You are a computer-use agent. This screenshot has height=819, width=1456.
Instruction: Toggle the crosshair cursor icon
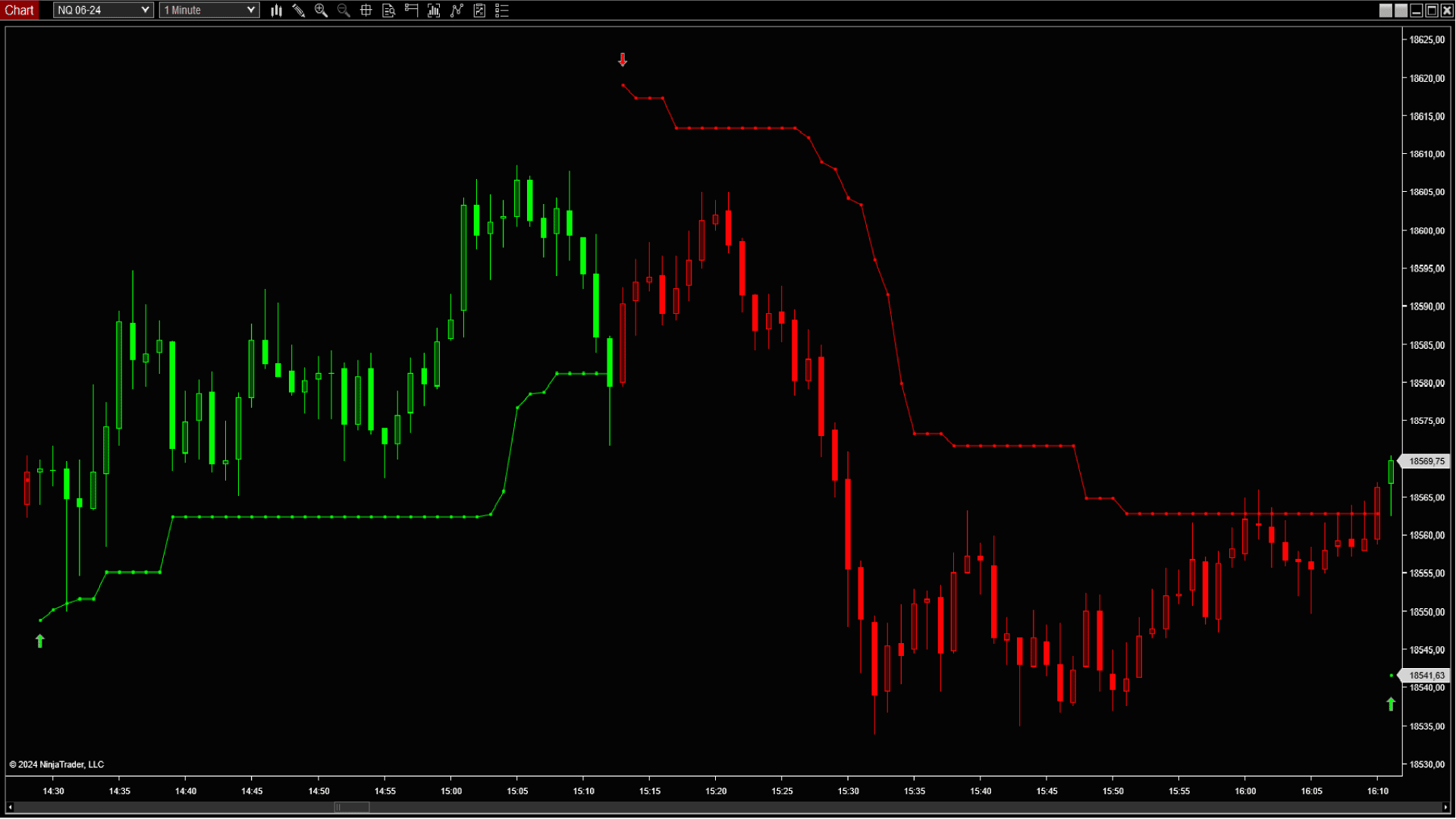(366, 11)
